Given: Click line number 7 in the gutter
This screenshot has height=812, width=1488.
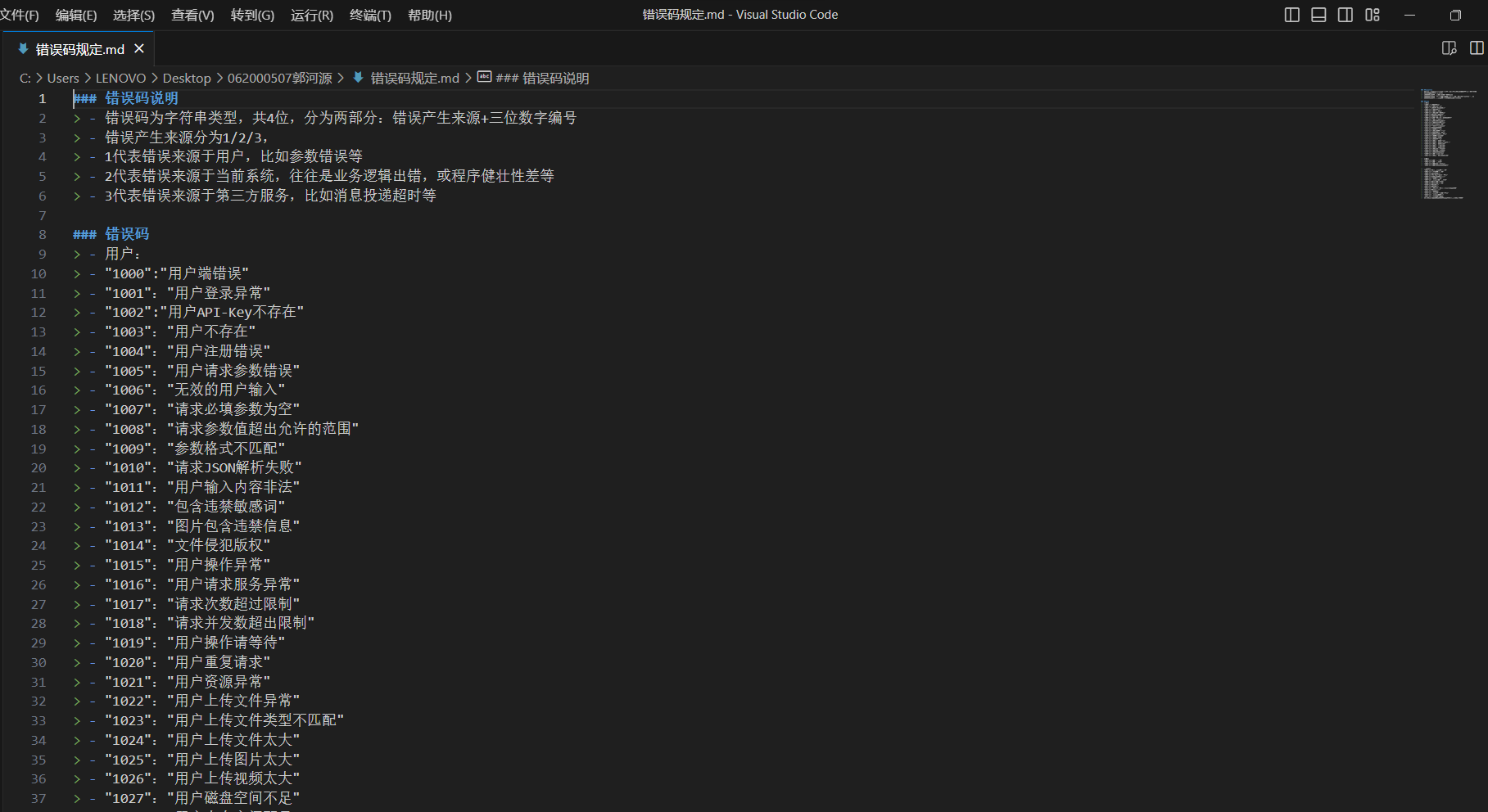Looking at the screenshot, I should tap(43, 215).
